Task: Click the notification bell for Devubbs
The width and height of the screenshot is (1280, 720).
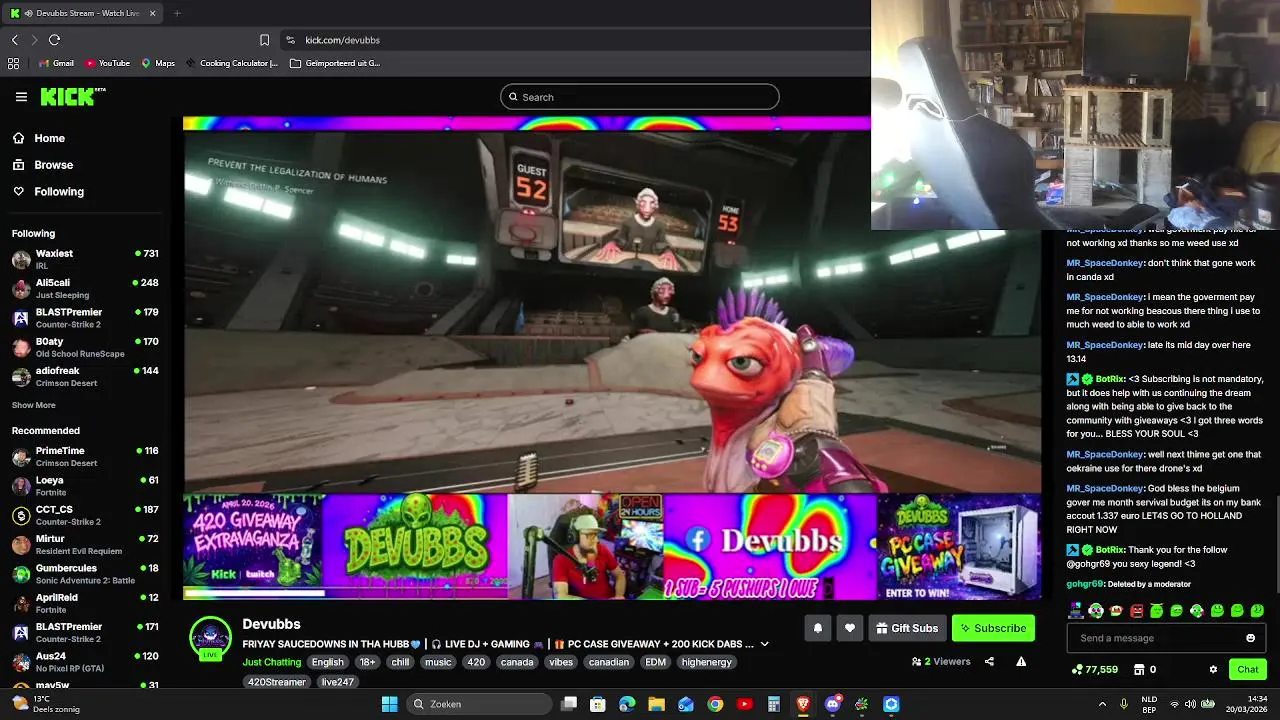Action: 817,628
